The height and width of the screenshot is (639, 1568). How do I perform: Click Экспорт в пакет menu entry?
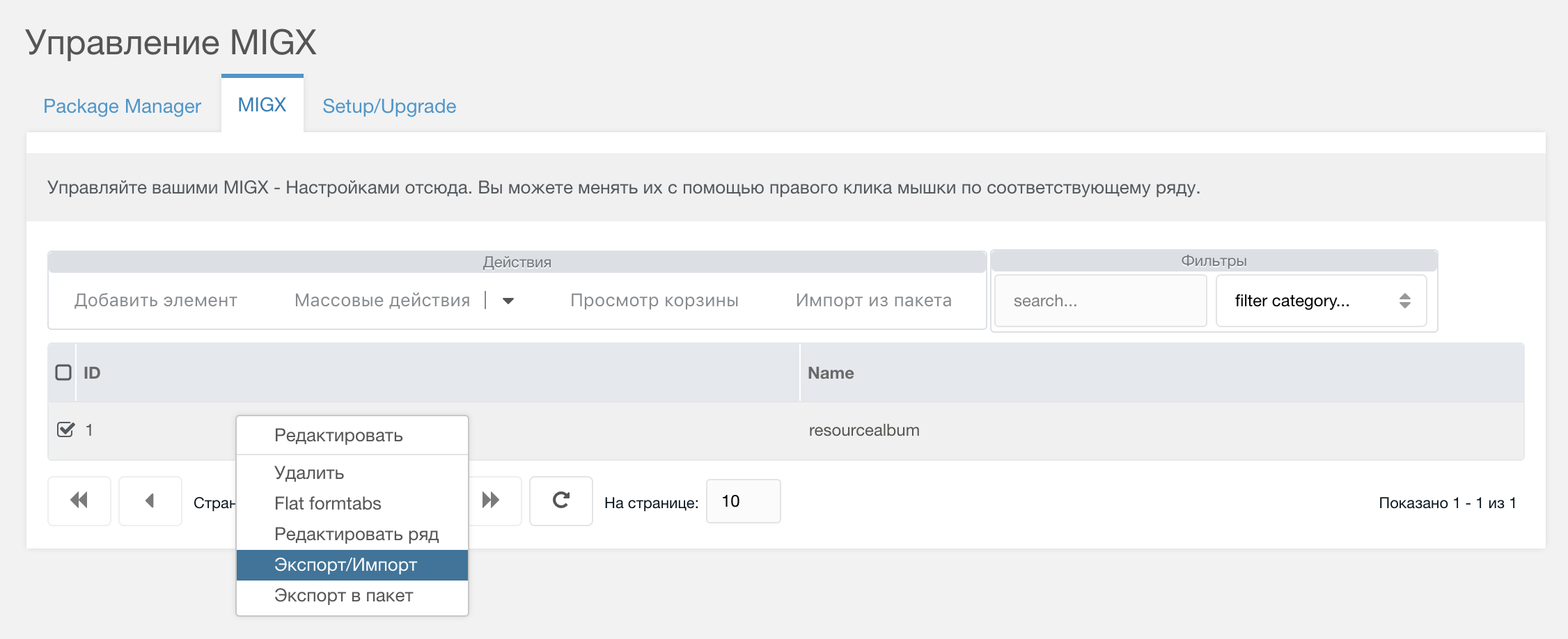352,595
